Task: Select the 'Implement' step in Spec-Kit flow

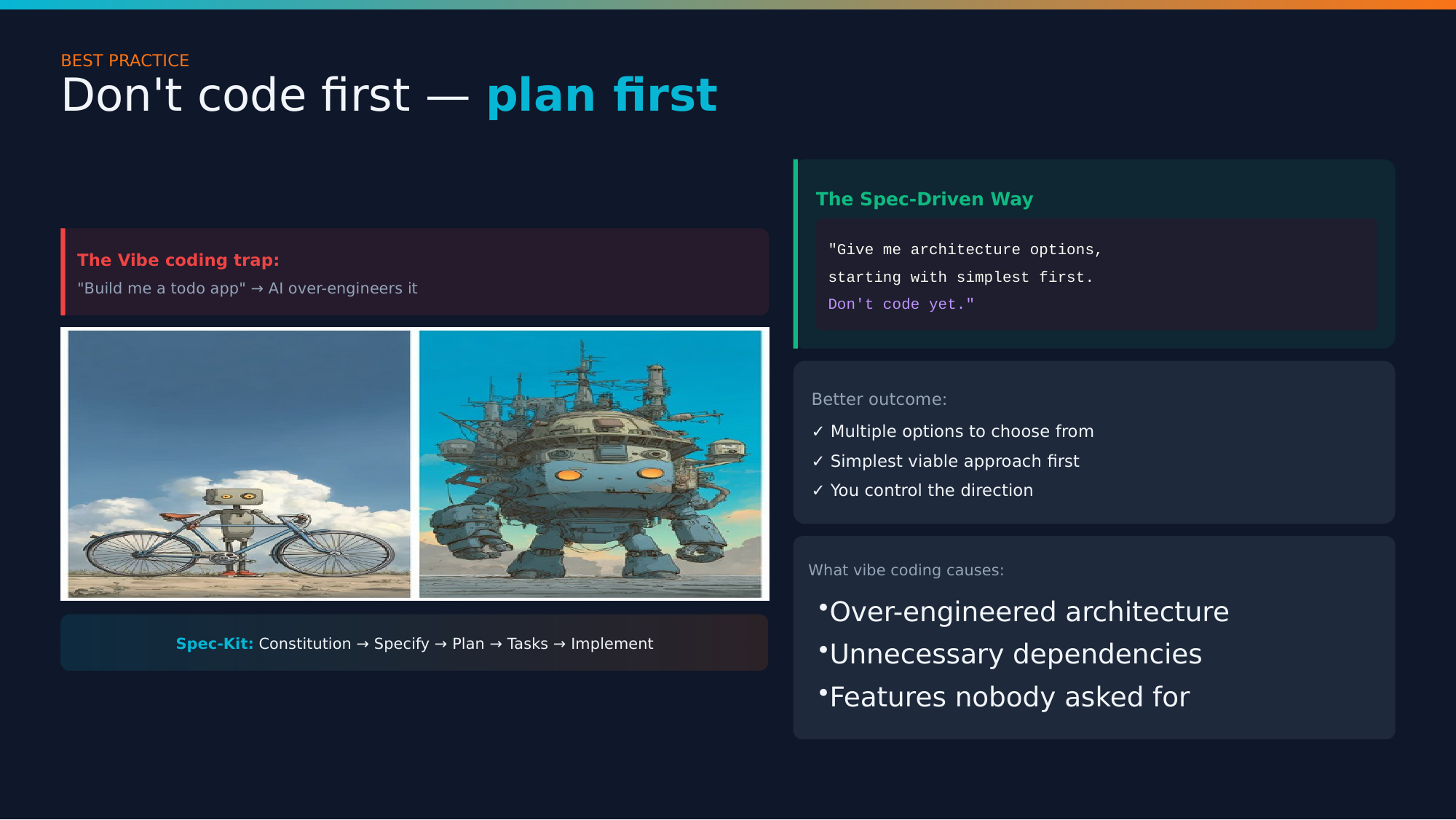Action: (612, 644)
